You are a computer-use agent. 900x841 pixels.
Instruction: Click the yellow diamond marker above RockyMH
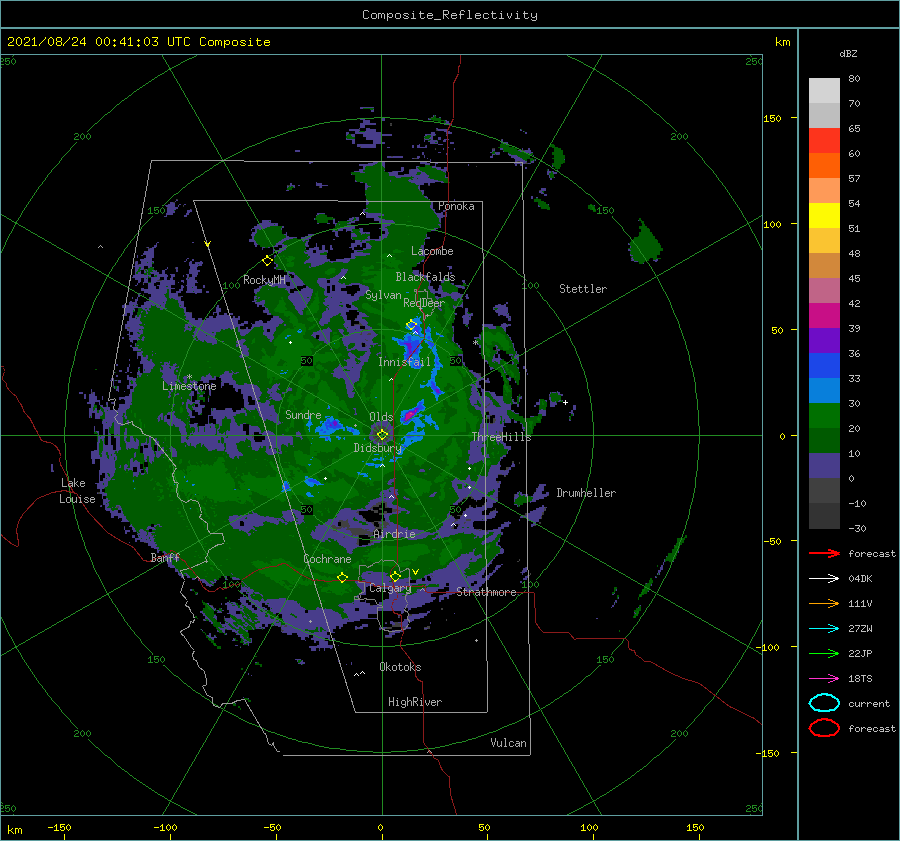[267, 261]
